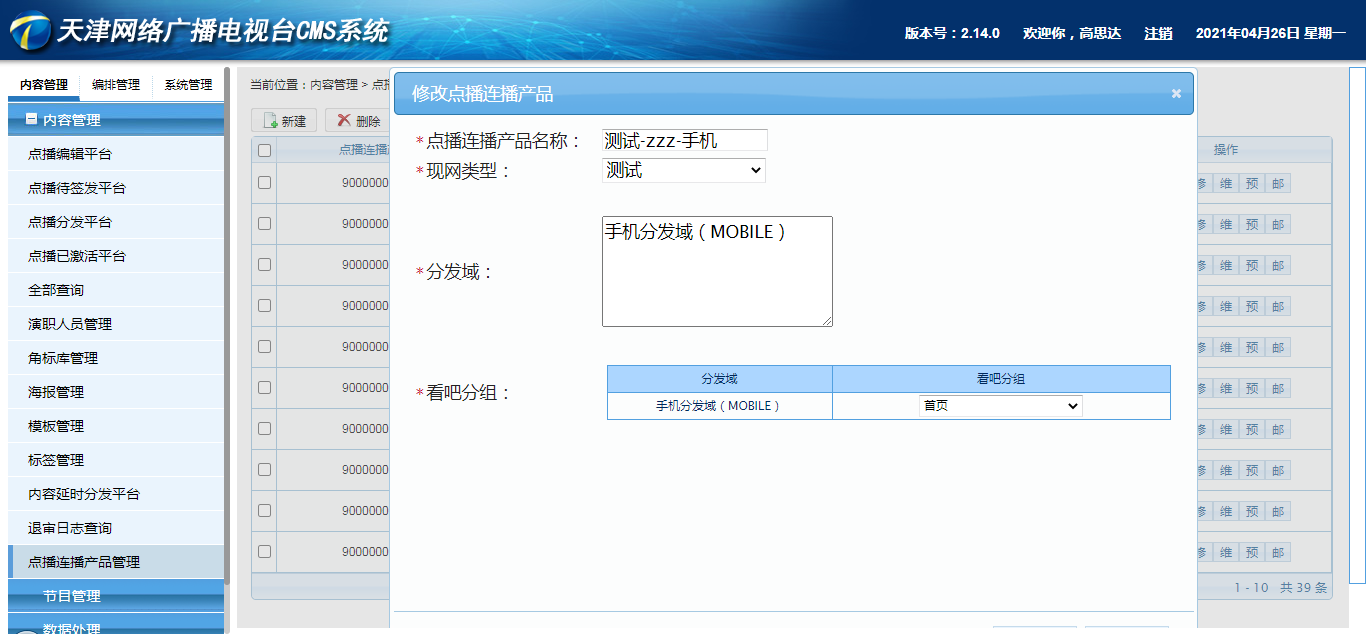The height and width of the screenshot is (634, 1366).
Task: Click the 邮 action icon in last row
Action: pos(1278,552)
